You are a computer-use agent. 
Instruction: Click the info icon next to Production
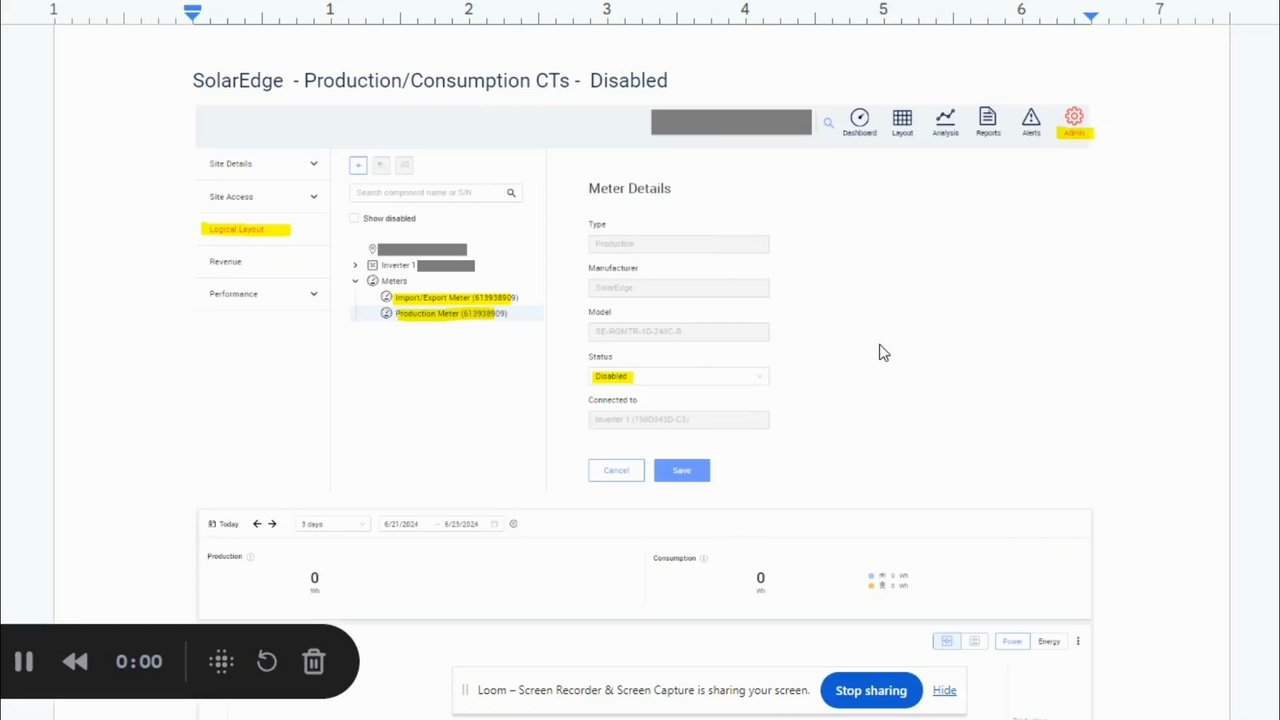(250, 557)
